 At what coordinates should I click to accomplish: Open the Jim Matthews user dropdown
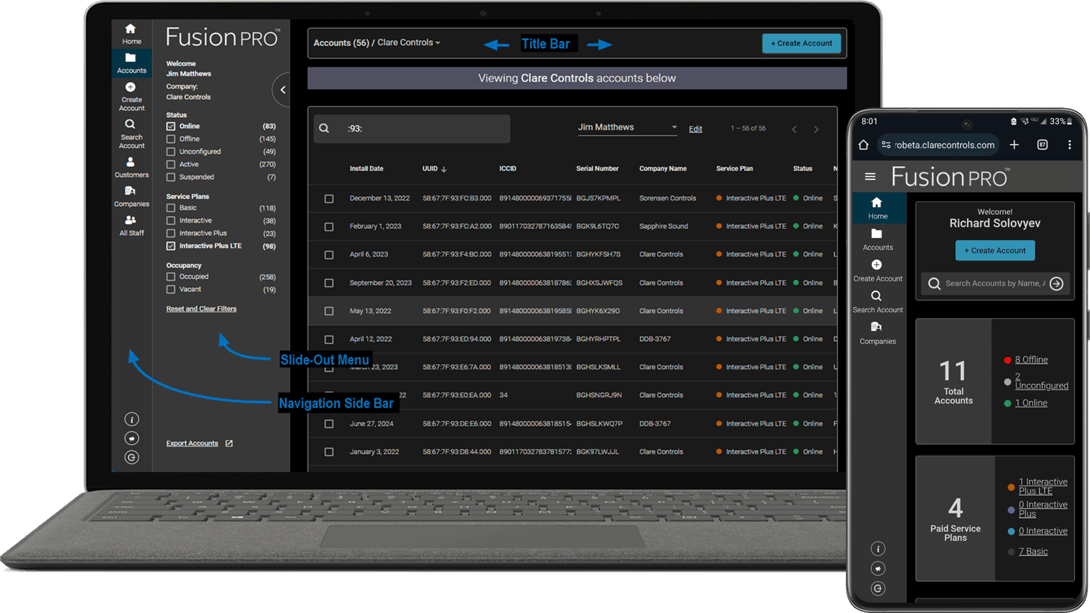(x=628, y=128)
